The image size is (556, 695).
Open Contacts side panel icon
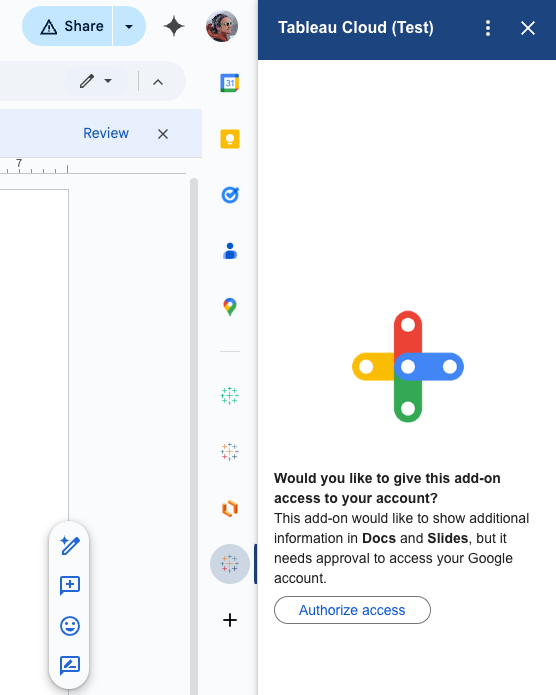point(230,251)
